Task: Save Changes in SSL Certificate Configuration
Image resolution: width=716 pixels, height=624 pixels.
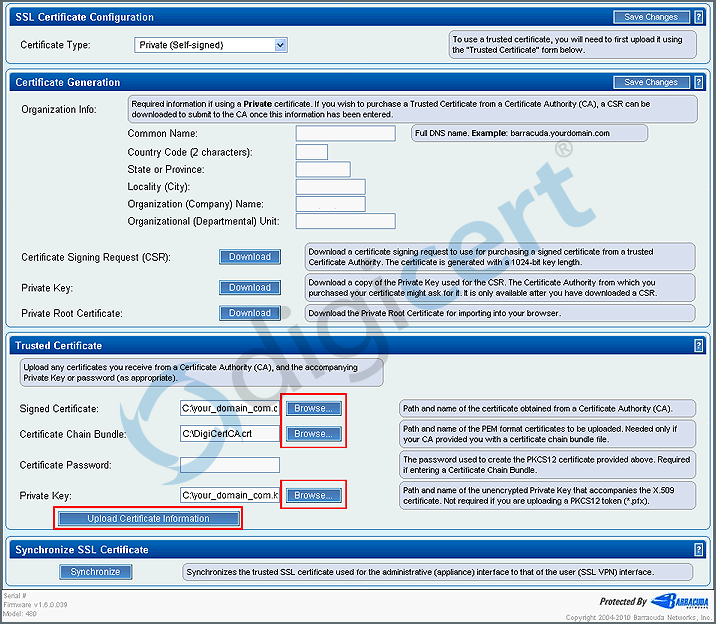Action: click(650, 17)
